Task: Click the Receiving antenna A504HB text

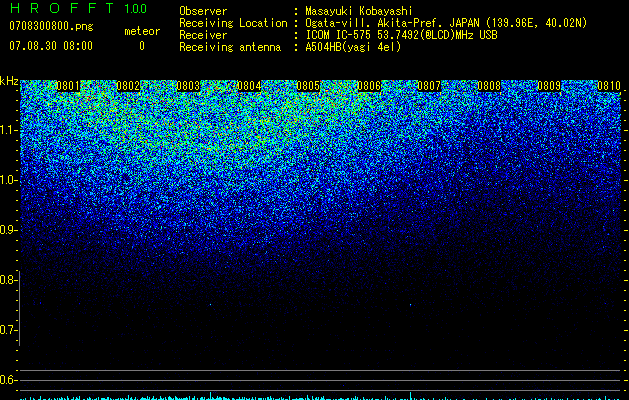Action: pyautogui.click(x=353, y=47)
